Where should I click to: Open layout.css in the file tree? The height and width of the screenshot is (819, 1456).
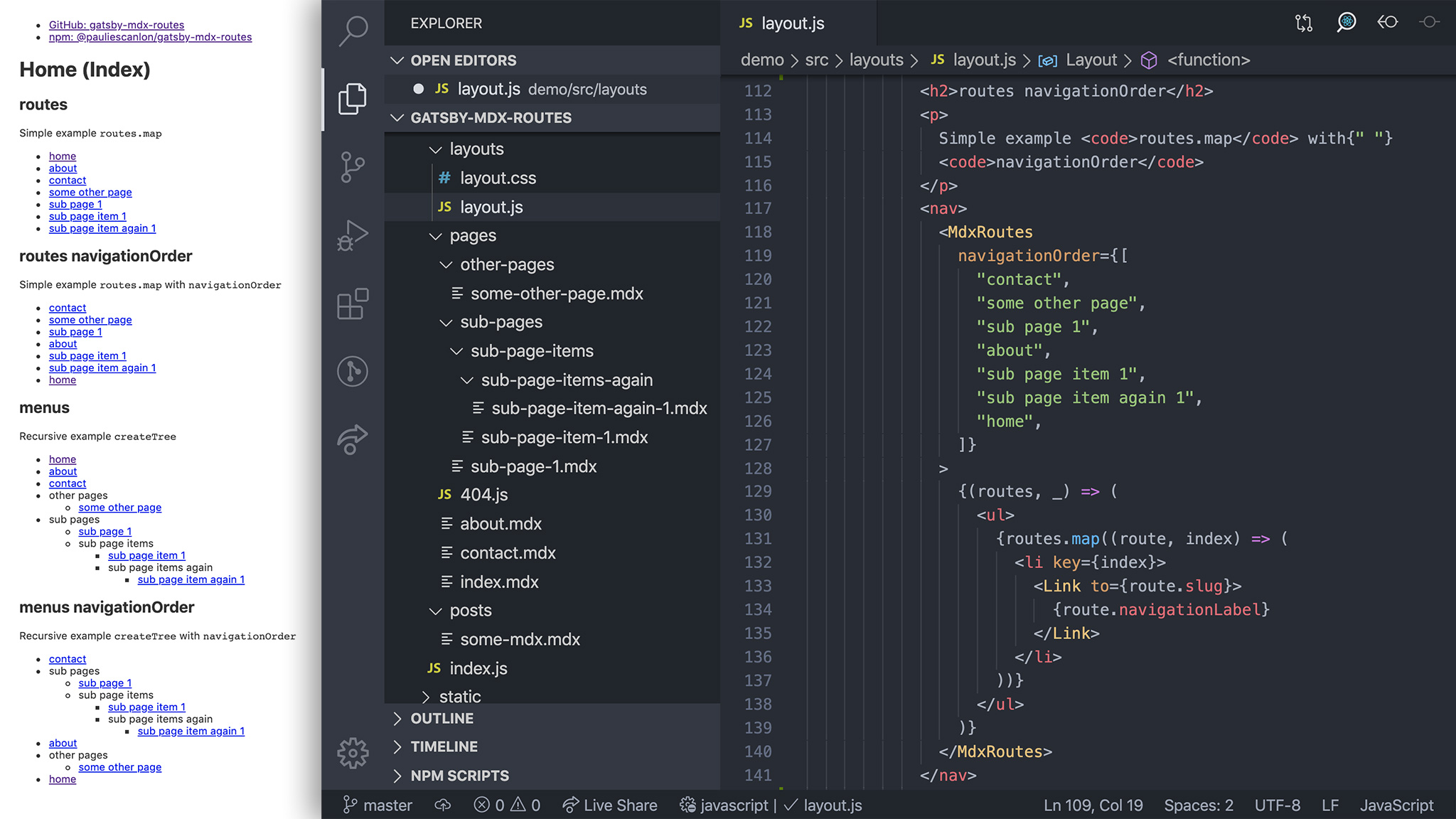[552, 178]
